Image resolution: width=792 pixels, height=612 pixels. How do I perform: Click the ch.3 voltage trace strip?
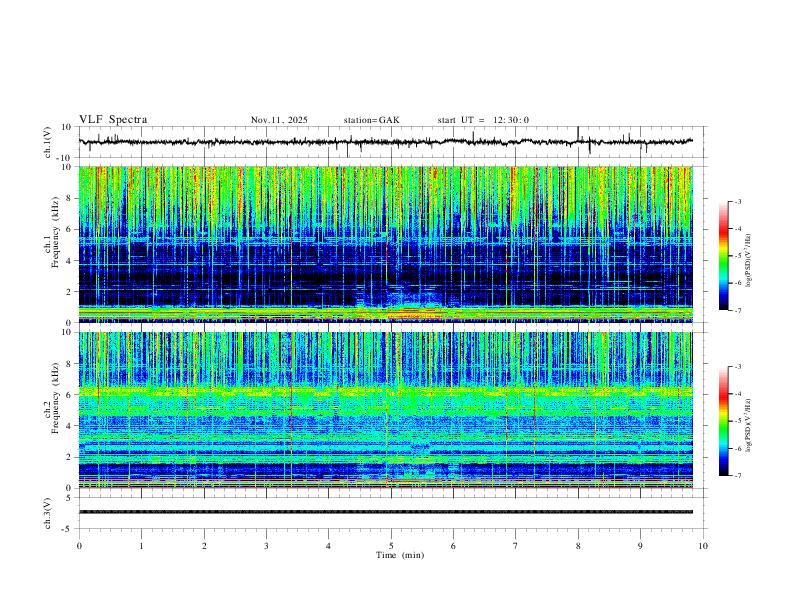click(386, 512)
